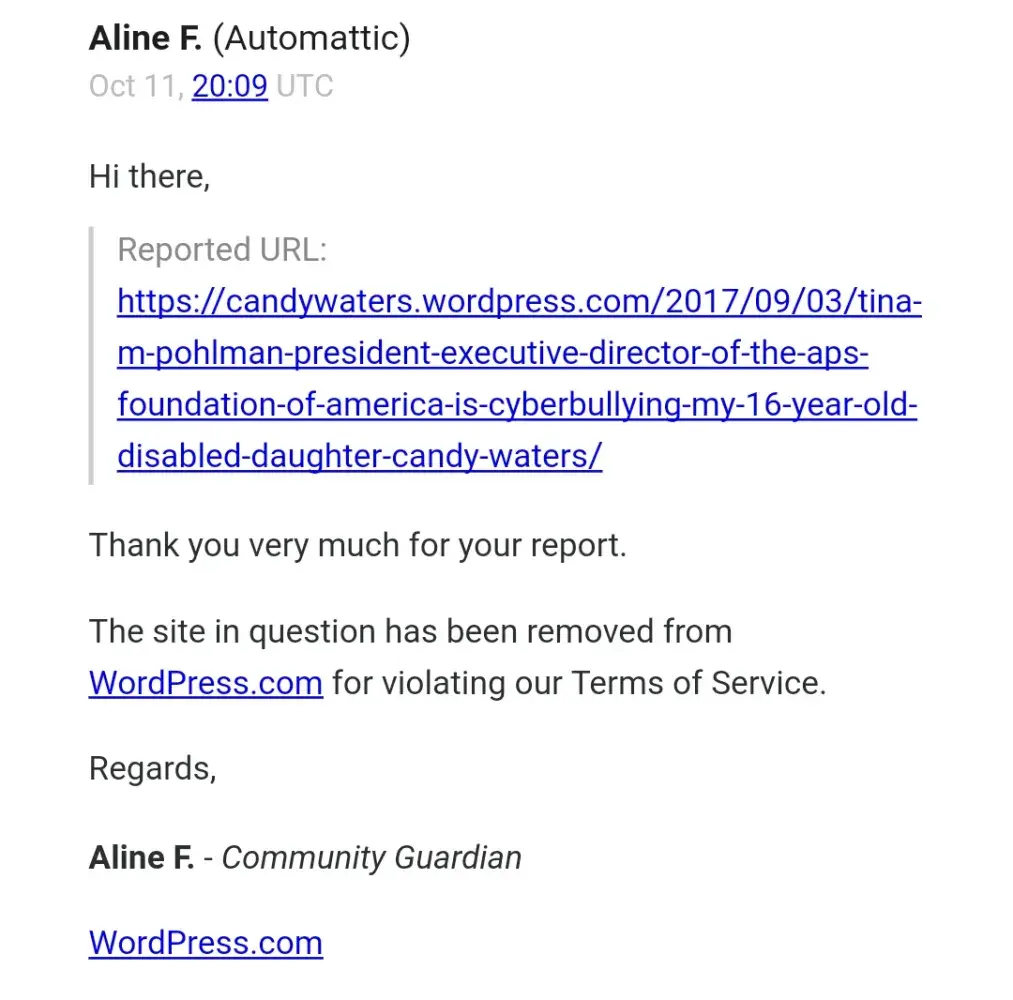
Task: Click the WordPress.com link after 'removed from'
Action: point(205,683)
